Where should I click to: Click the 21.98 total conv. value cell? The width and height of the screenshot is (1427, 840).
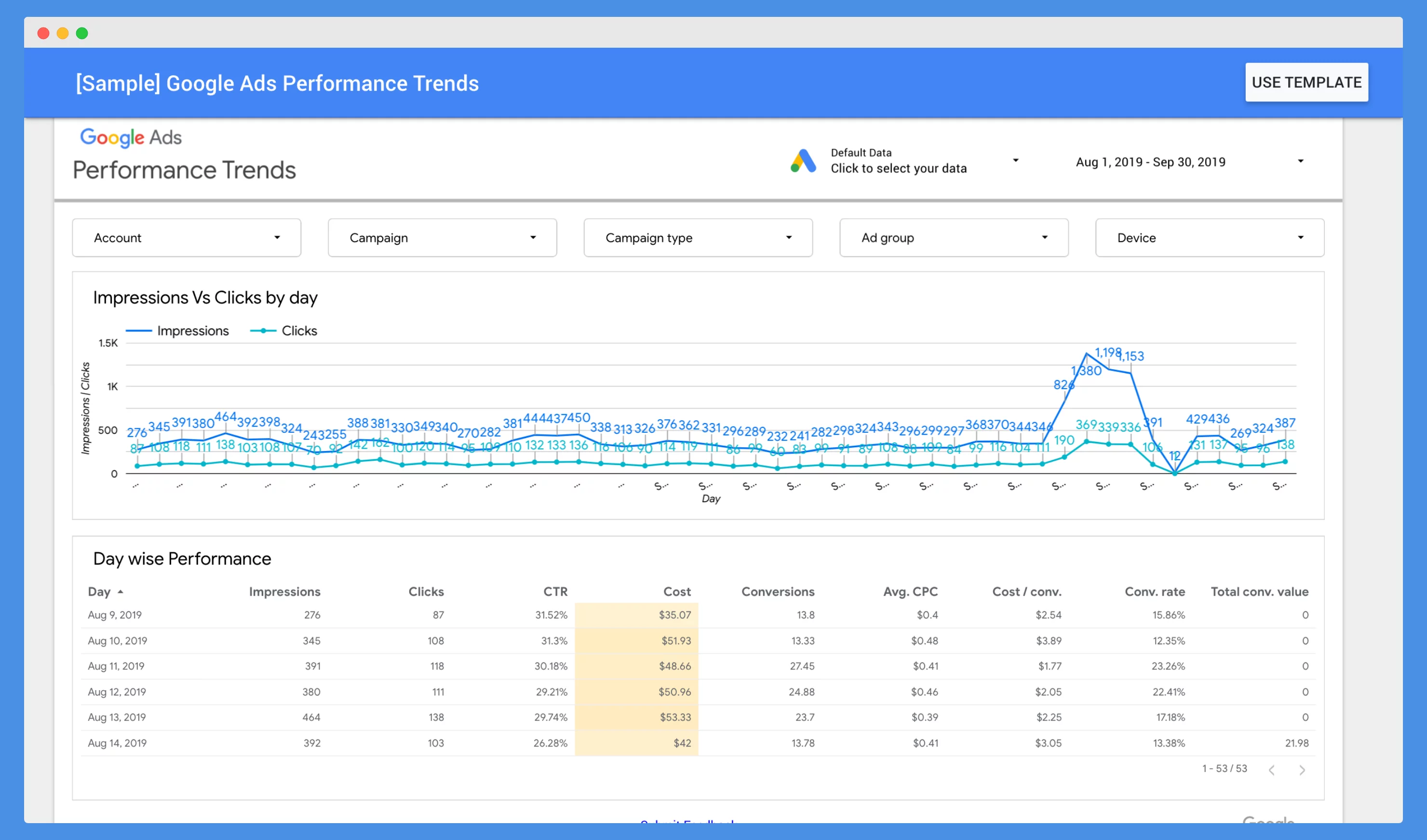[x=1297, y=743]
